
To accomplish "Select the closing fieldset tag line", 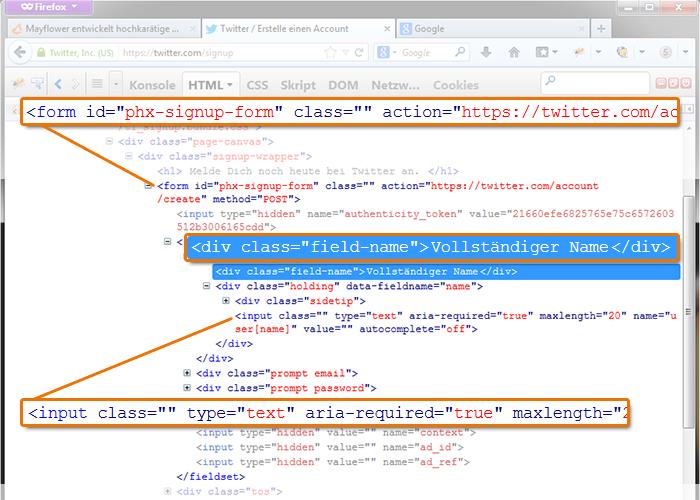I will tap(211, 476).
